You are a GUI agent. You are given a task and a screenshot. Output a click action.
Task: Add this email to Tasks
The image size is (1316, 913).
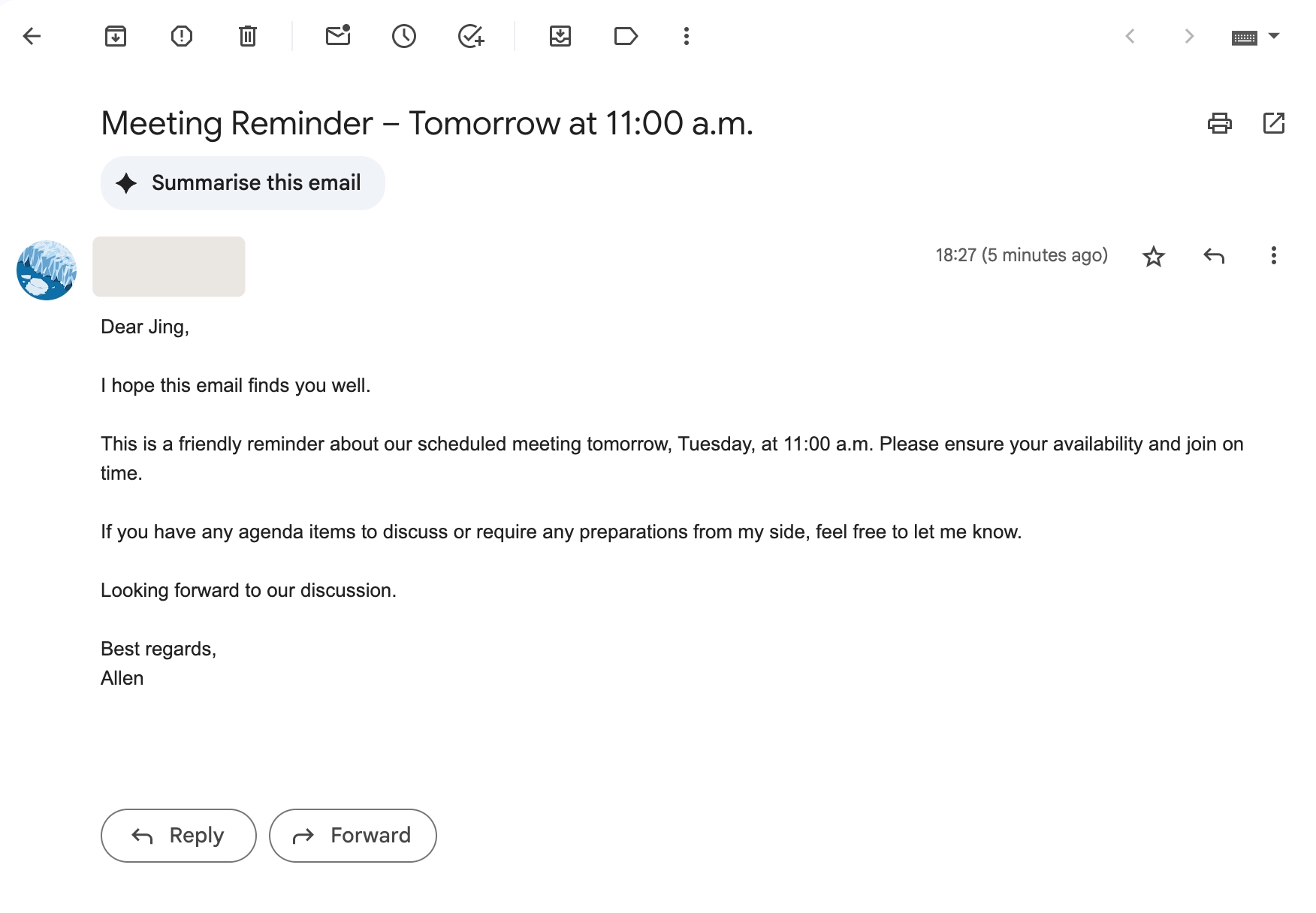(471, 36)
